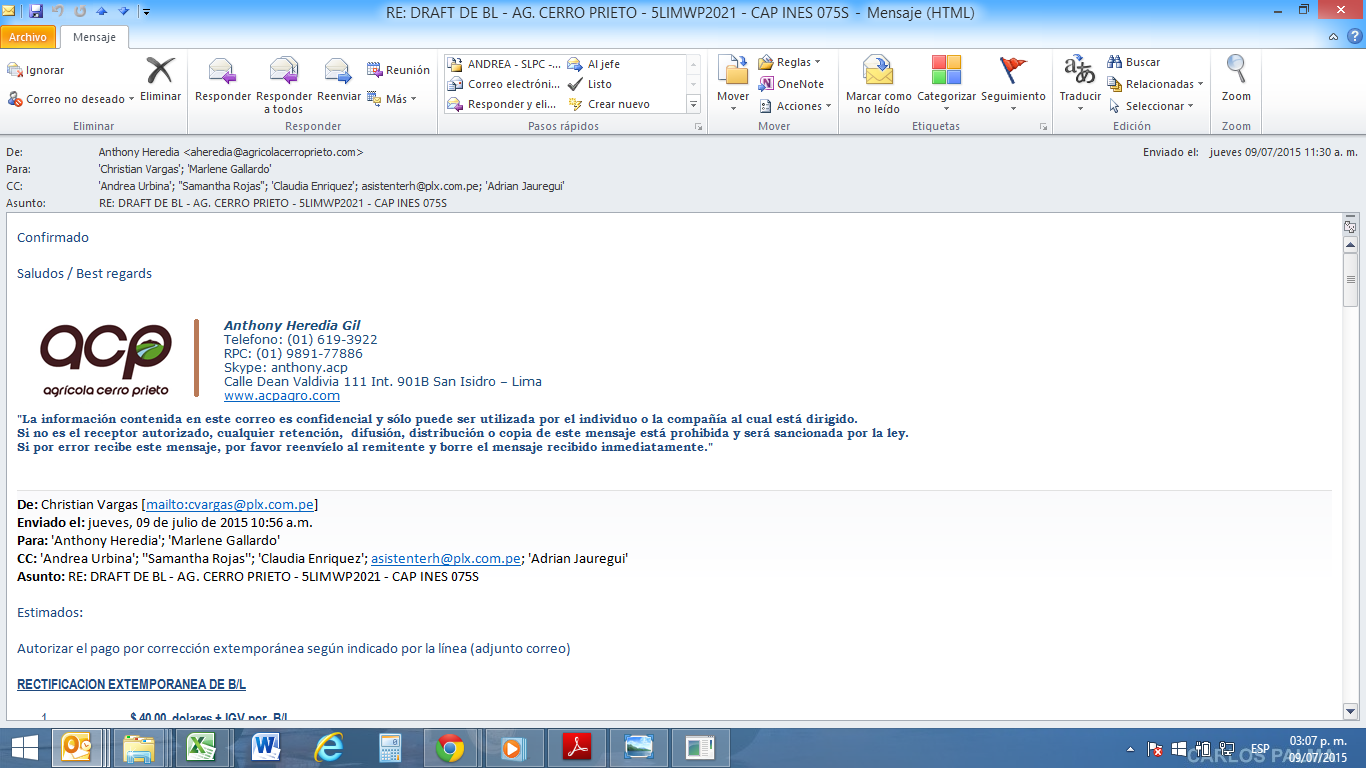Open the Archivo tab
1366x768 pixels.
coord(28,37)
